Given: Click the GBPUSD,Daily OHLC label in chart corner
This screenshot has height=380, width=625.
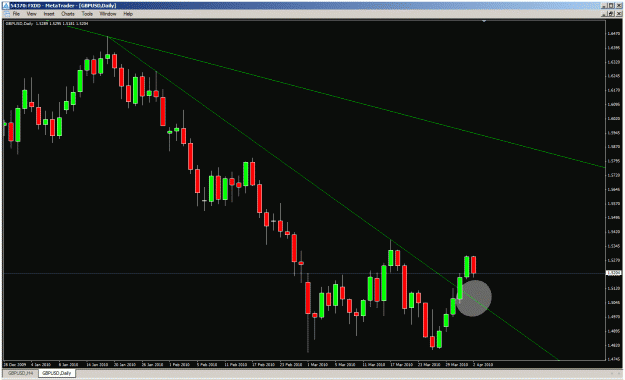Looking at the screenshot, I should point(46,24).
